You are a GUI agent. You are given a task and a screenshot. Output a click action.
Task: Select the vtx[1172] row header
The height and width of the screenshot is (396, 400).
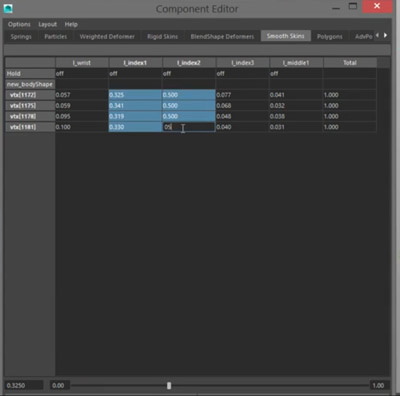pyautogui.click(x=30, y=95)
